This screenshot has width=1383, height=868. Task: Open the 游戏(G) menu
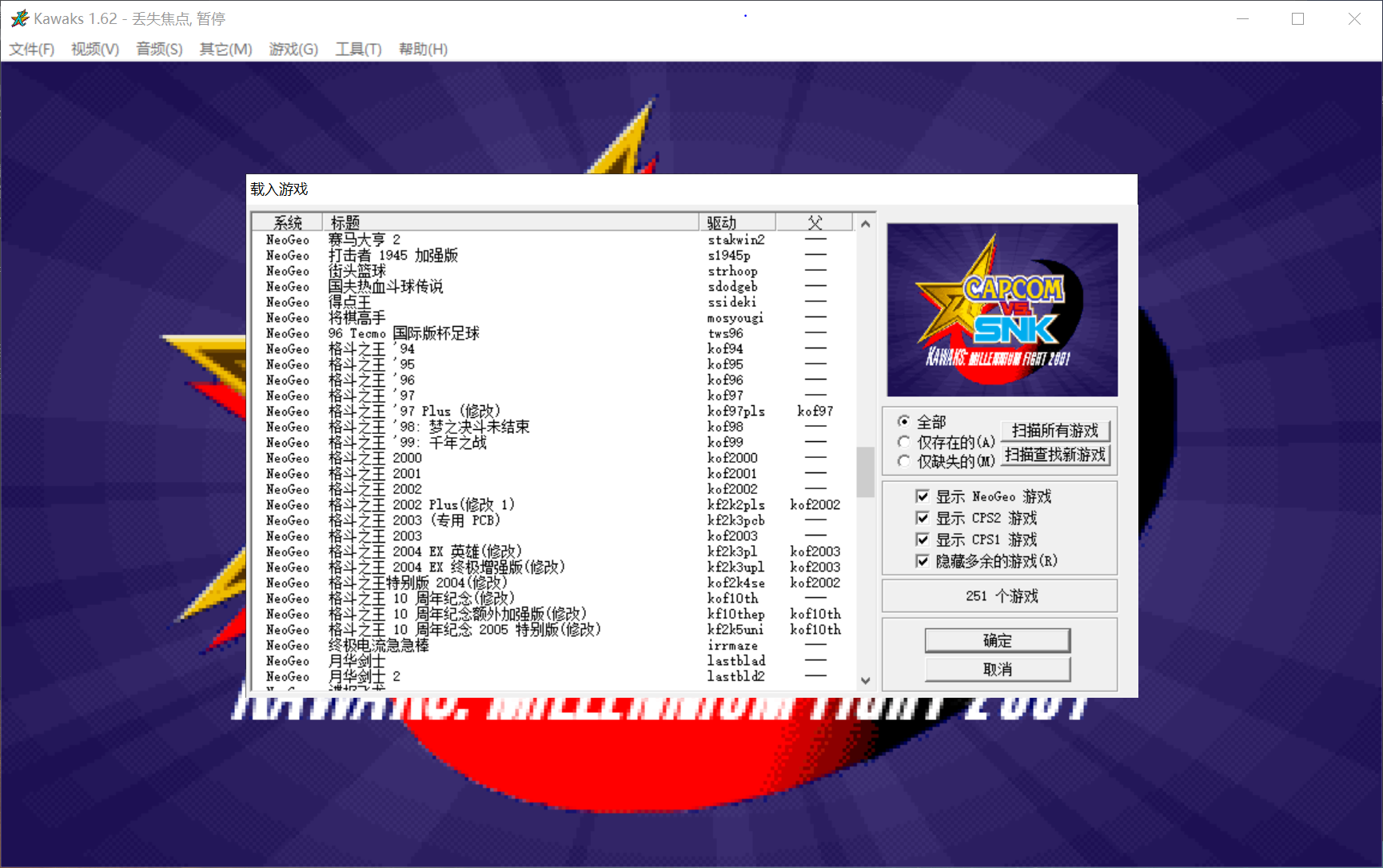click(x=293, y=49)
